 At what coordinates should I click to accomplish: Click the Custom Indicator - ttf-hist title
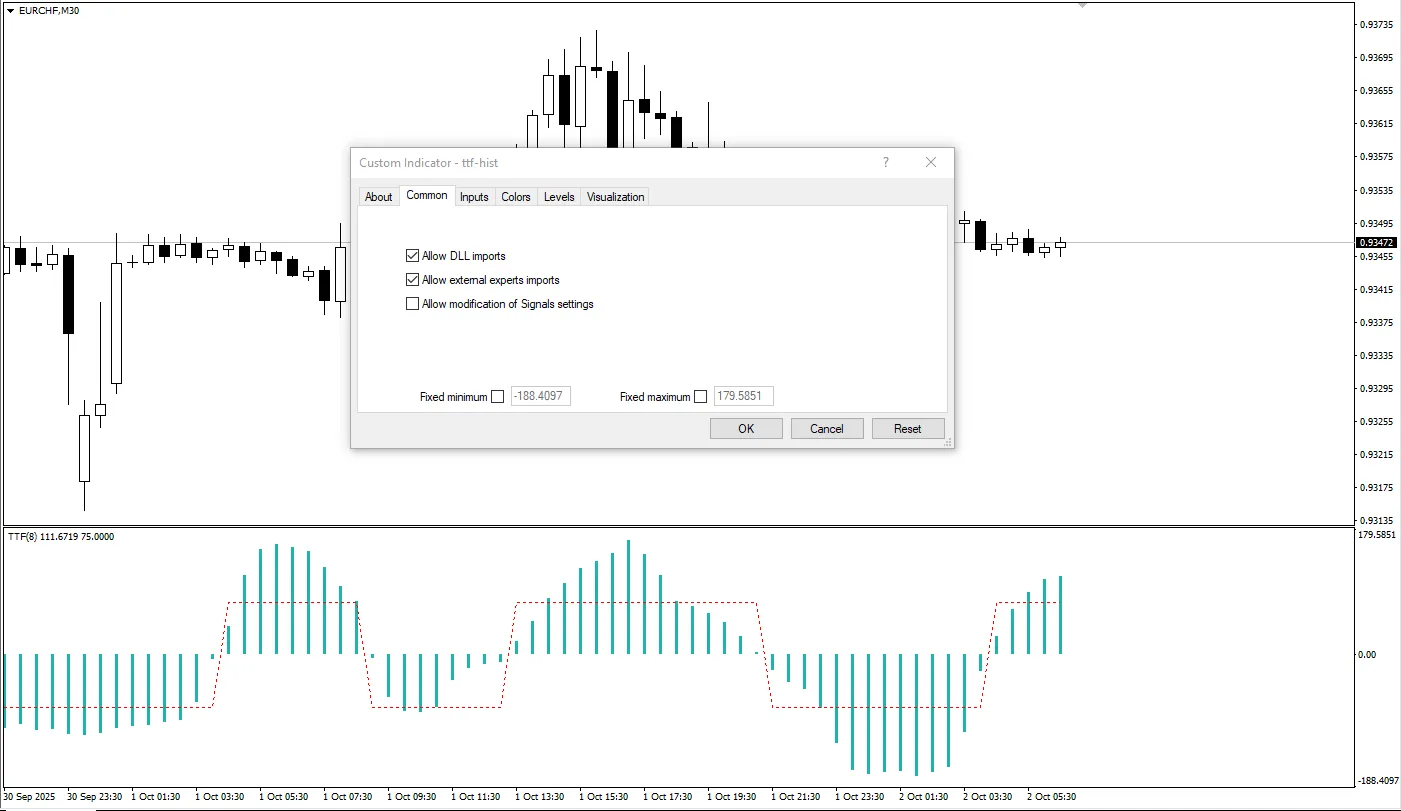tap(429, 162)
